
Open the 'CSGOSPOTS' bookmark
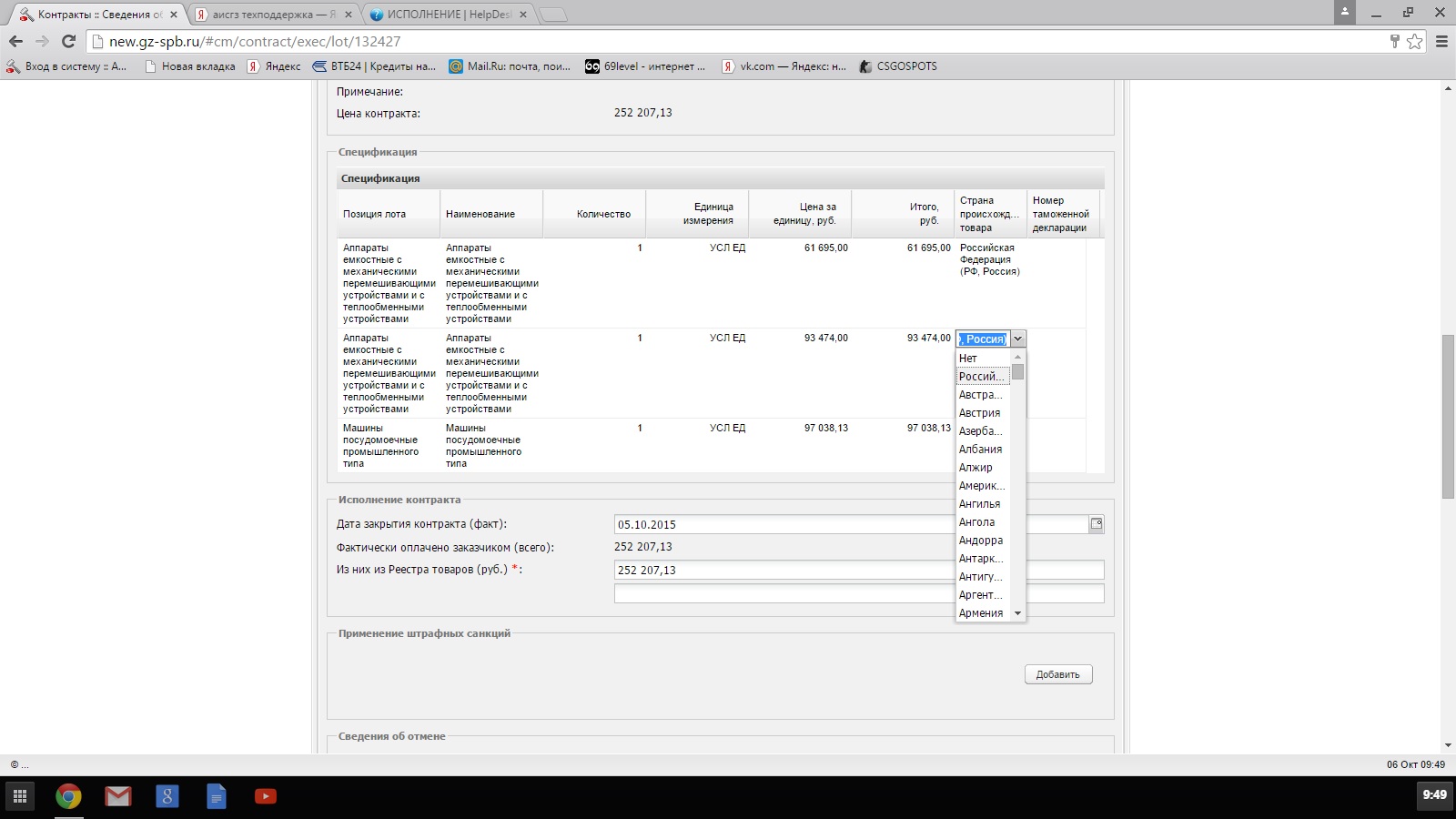coord(897,66)
